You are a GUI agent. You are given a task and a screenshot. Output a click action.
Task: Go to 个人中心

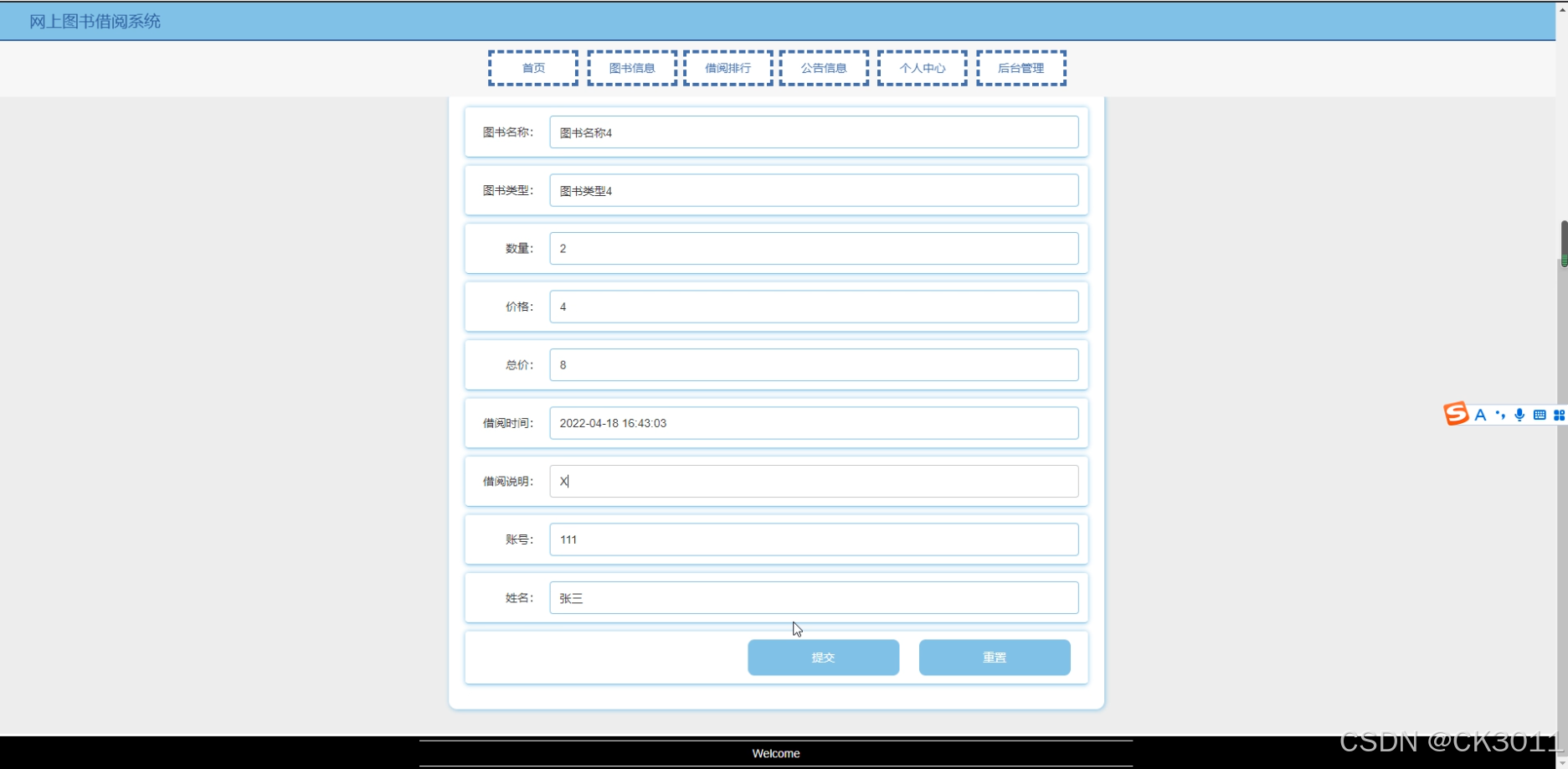tap(921, 68)
